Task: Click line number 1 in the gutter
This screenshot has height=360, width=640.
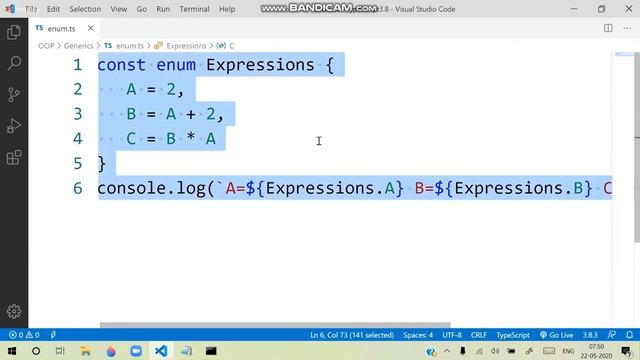Action: 78,65
